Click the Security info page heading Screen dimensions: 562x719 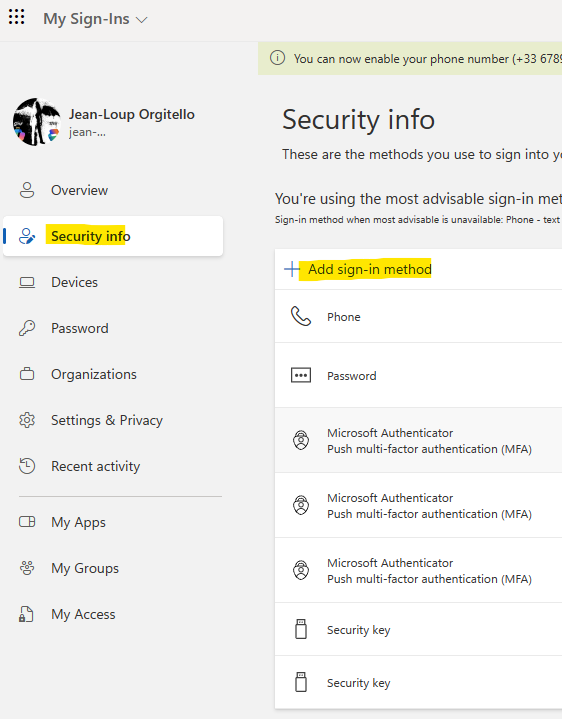358,120
